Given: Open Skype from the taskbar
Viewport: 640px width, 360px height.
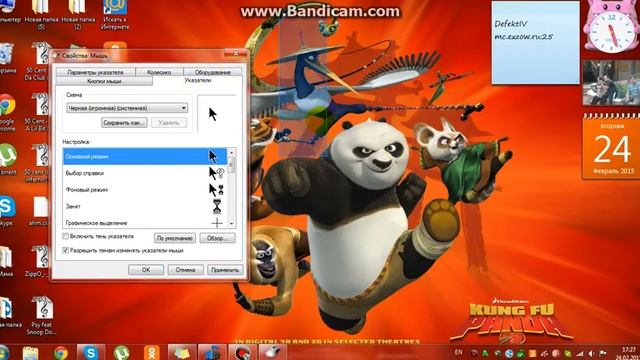Looking at the screenshot, I should pyautogui.click(x=91, y=352).
